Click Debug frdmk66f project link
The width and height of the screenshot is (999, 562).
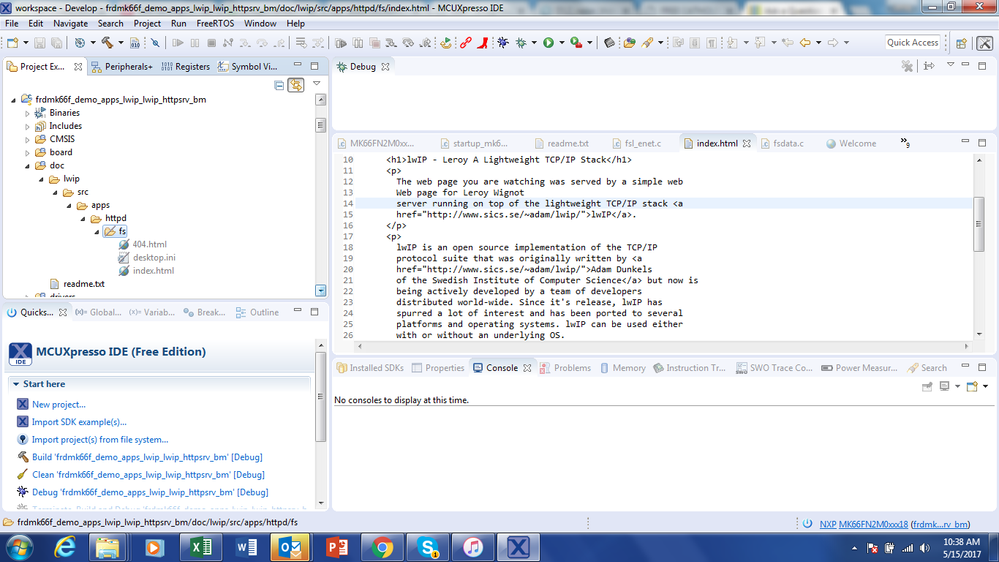coord(150,492)
